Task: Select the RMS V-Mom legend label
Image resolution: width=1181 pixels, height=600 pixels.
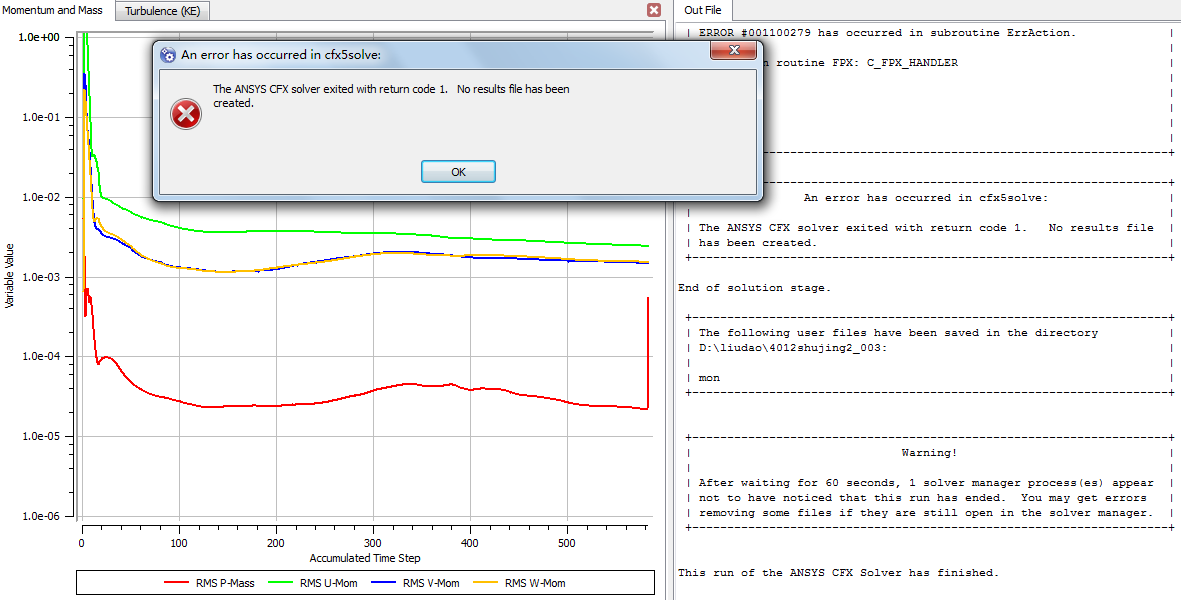Action: [430, 583]
